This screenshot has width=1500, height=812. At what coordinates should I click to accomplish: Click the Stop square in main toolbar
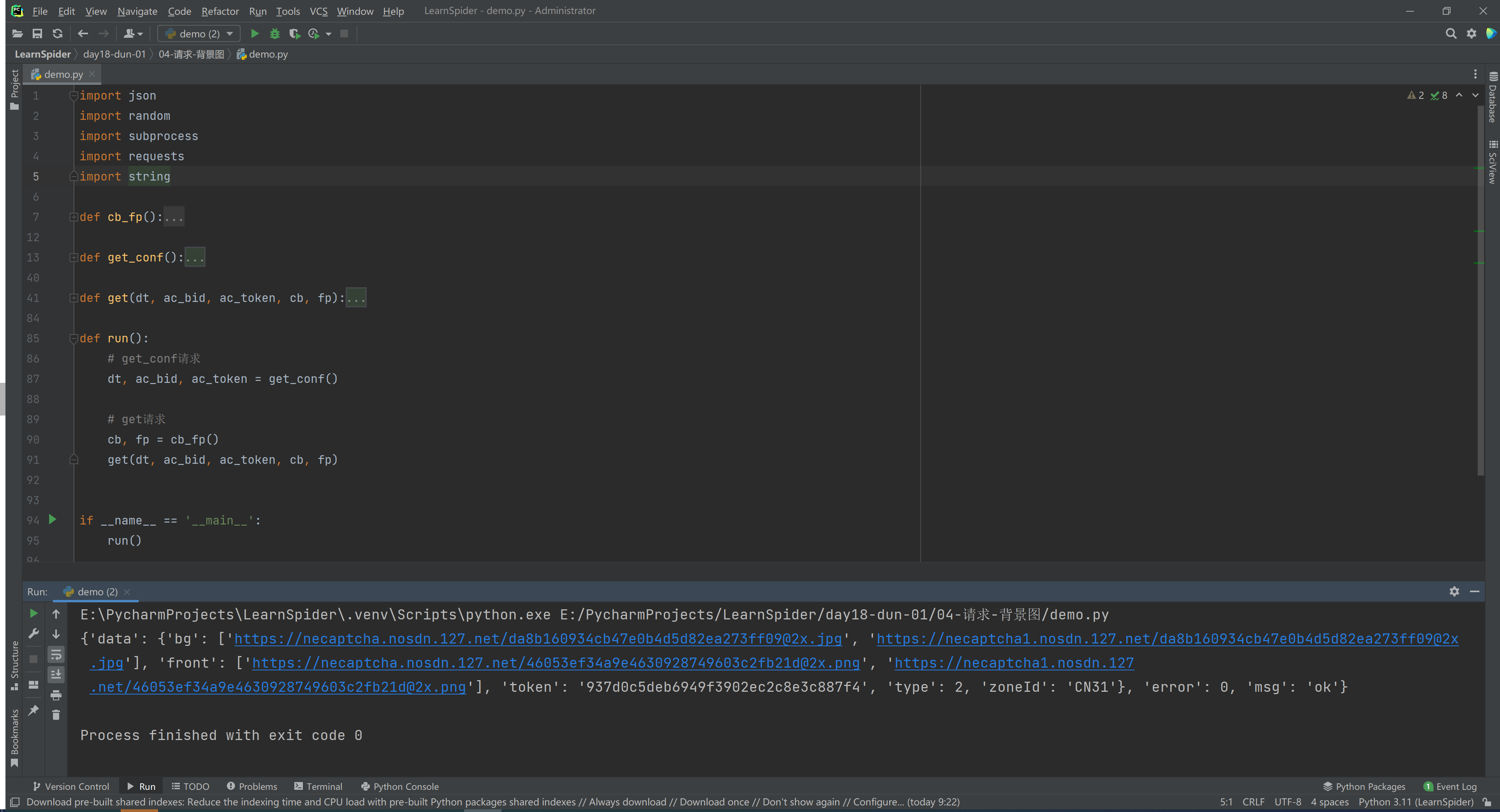click(344, 34)
